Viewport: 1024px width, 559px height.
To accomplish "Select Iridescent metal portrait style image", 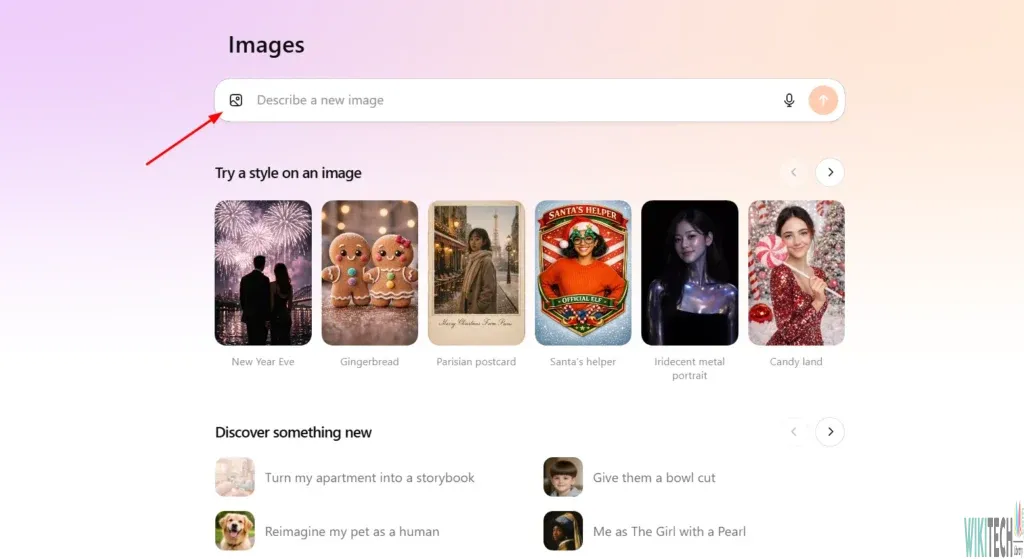I will click(690, 272).
